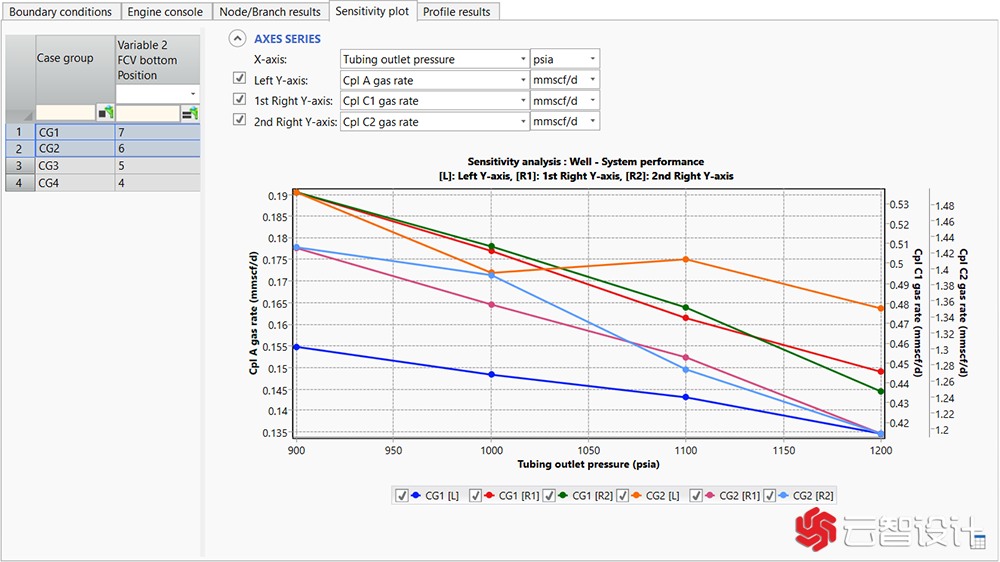Click row header number 1

click(x=20, y=132)
